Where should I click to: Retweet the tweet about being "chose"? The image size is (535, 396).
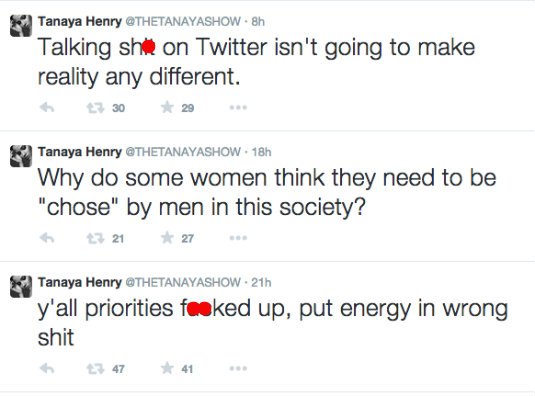[x=95, y=238]
